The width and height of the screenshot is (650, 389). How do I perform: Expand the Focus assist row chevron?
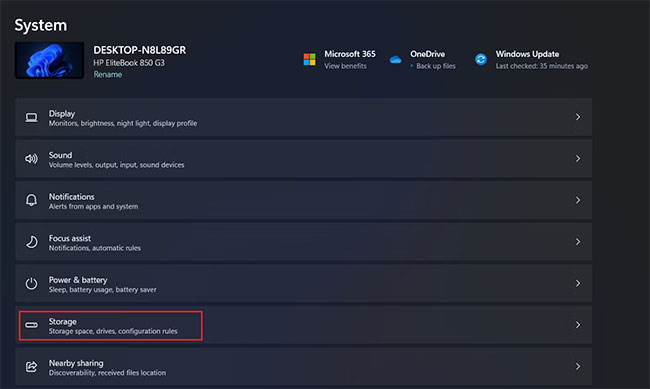point(578,242)
